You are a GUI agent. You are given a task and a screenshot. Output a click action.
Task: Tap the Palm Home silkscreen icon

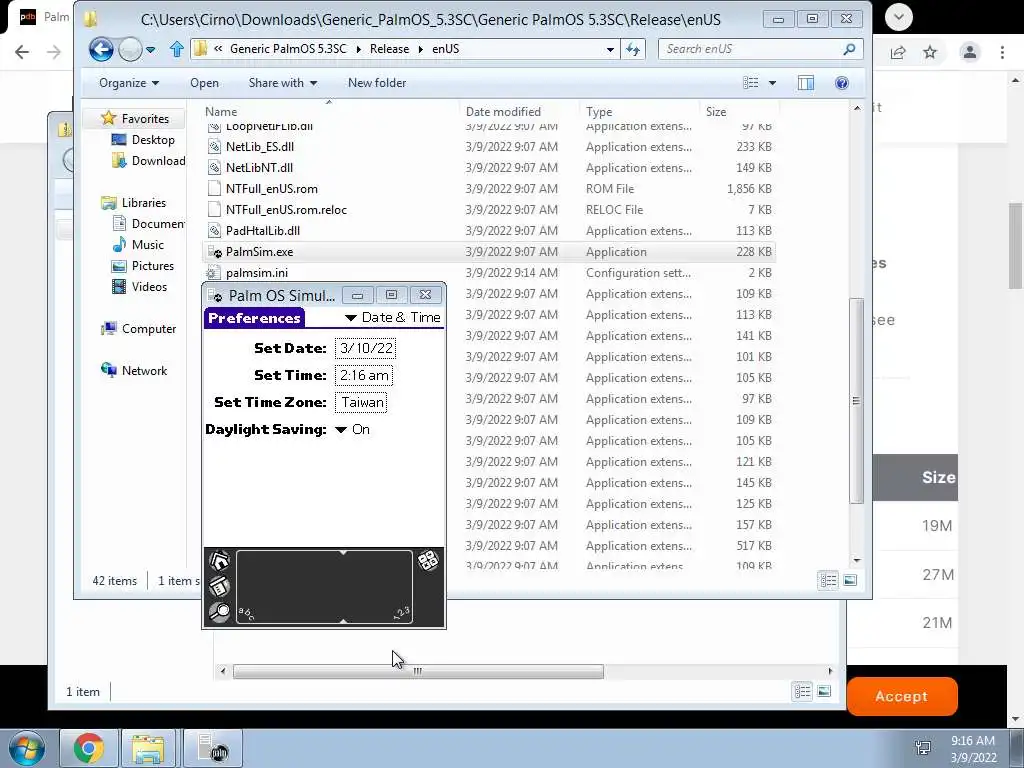coord(219,560)
